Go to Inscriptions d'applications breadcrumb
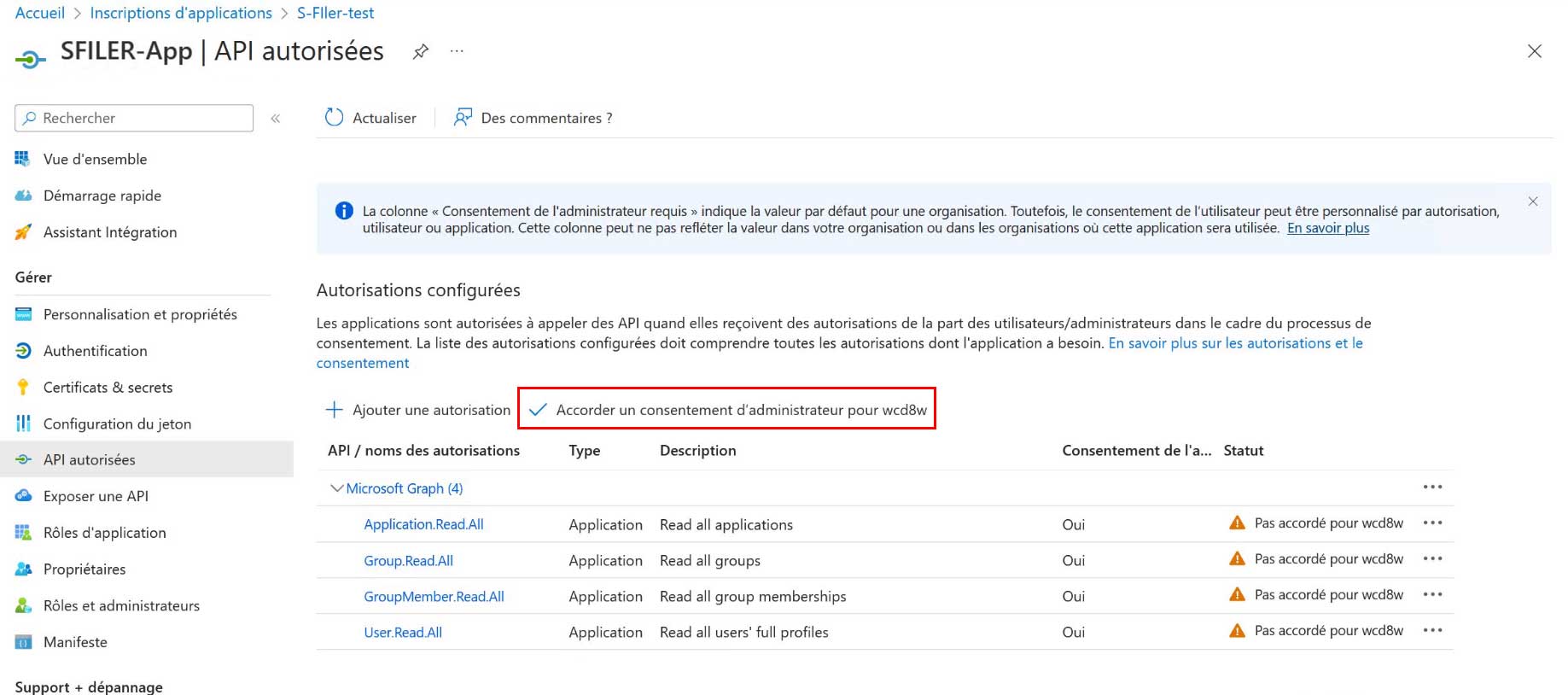This screenshot has height=695, width=1568. click(x=181, y=13)
